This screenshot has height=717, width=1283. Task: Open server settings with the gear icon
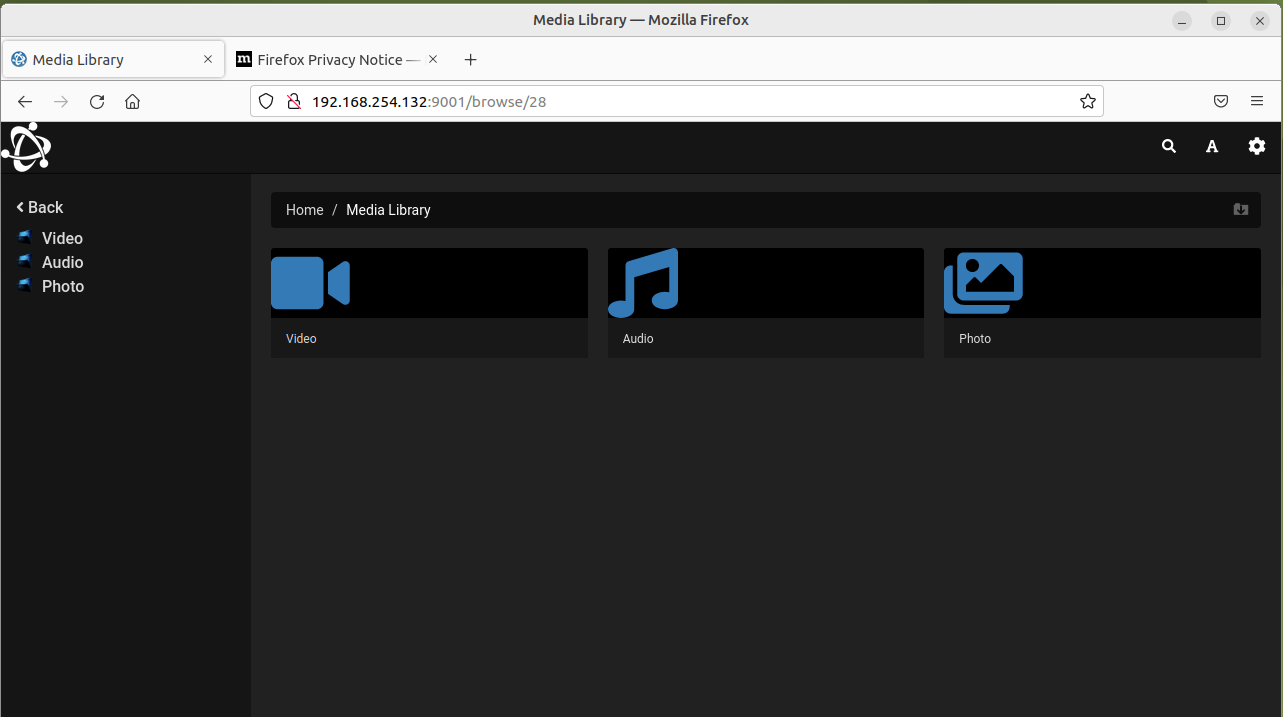coord(1256,146)
